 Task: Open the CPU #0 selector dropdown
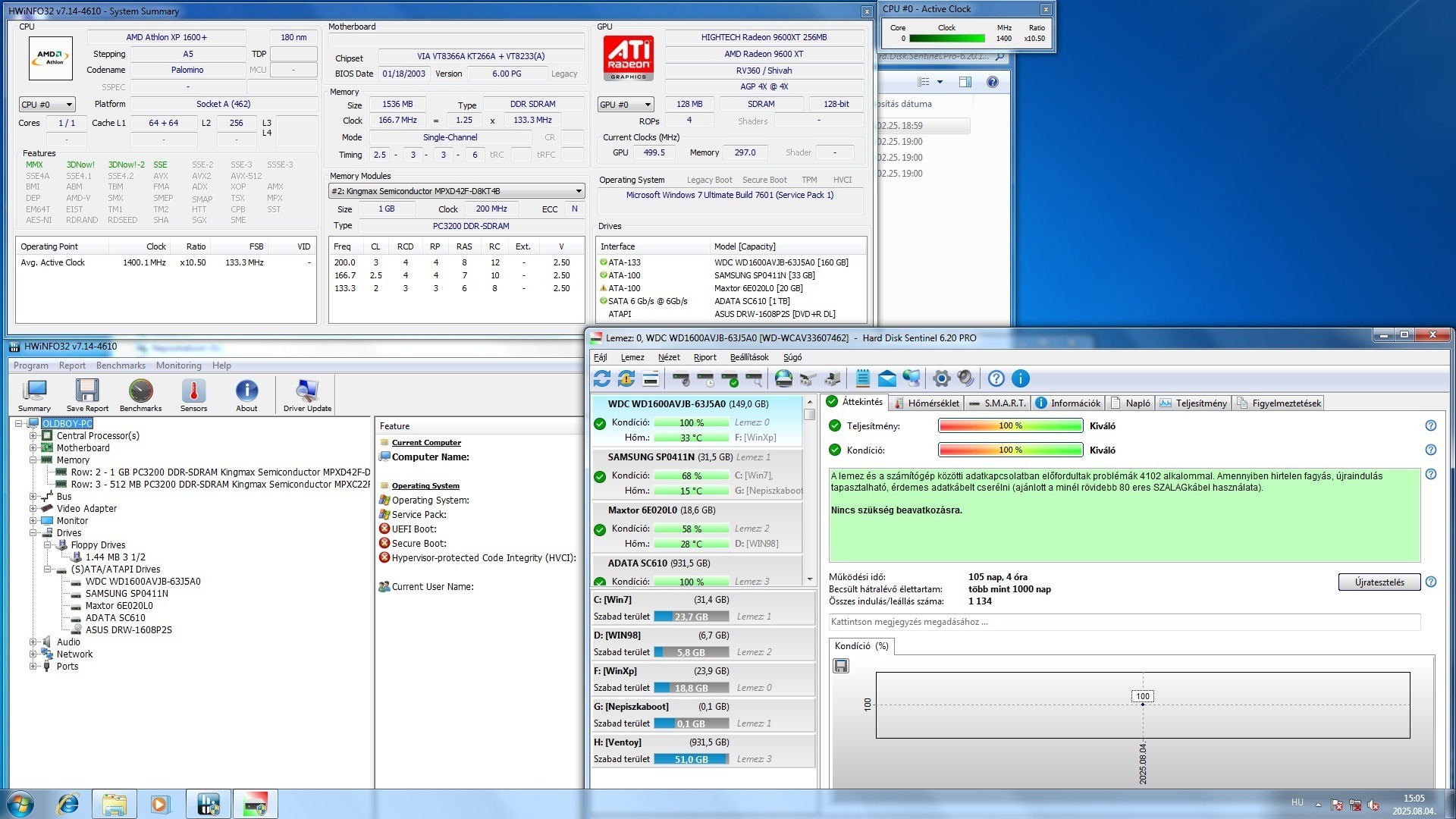47,105
